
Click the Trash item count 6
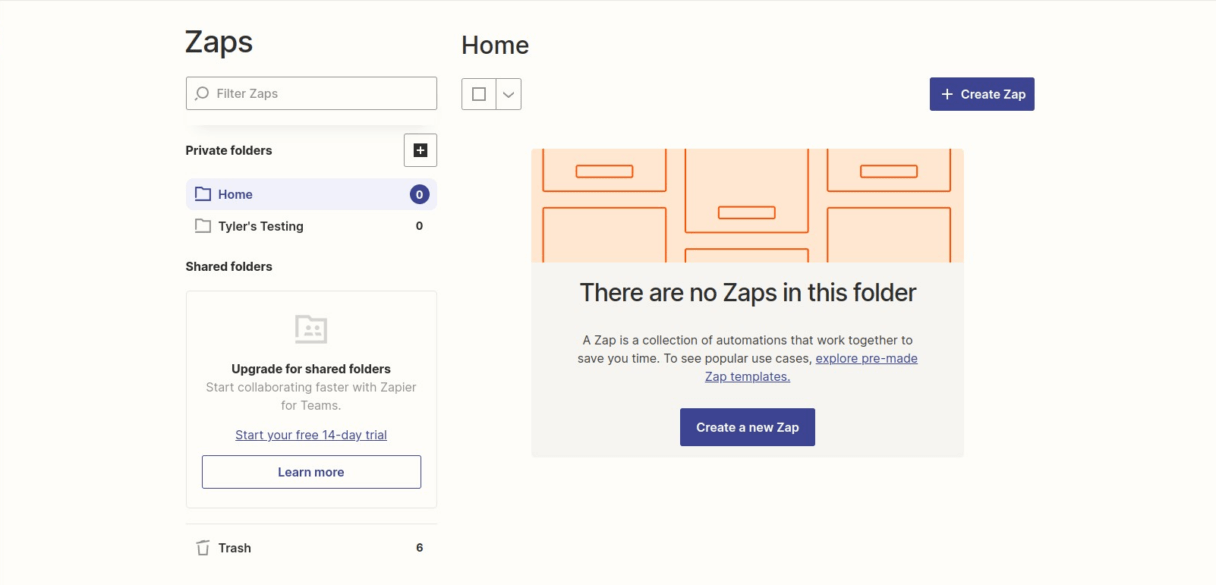click(x=419, y=548)
